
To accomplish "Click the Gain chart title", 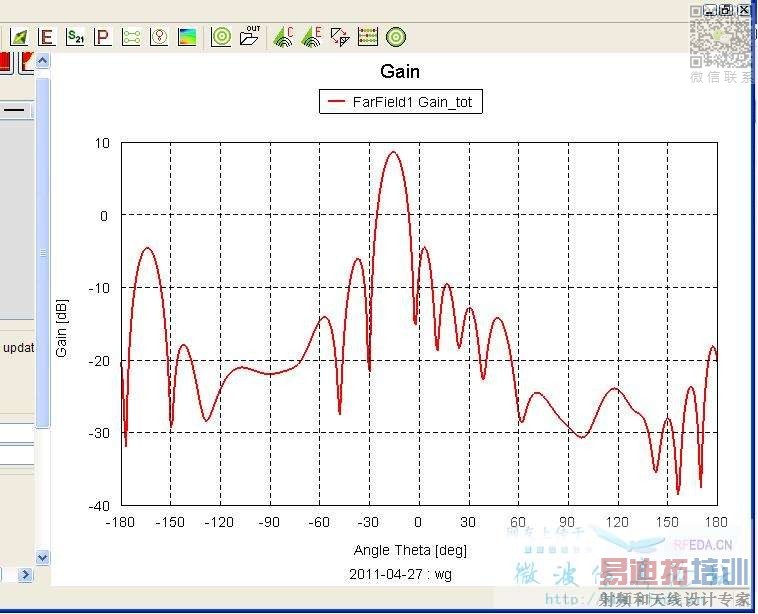I will 400,72.
